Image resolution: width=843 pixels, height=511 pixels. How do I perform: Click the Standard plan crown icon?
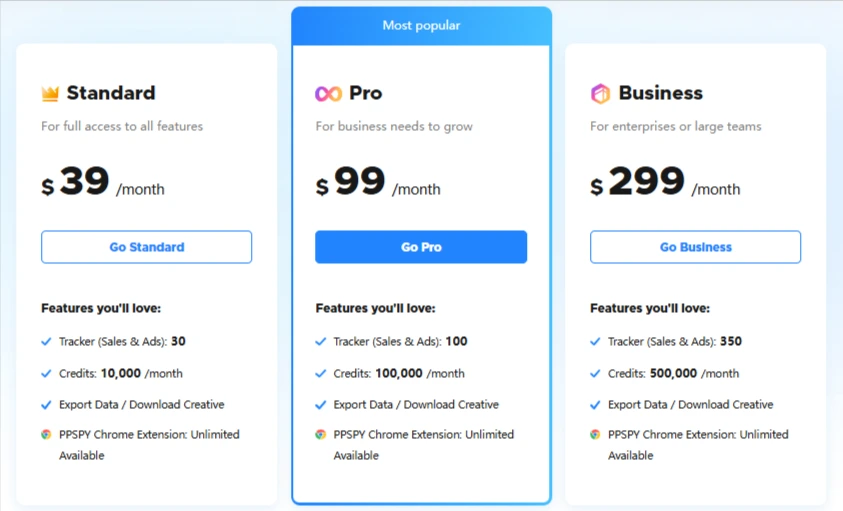(x=50, y=94)
